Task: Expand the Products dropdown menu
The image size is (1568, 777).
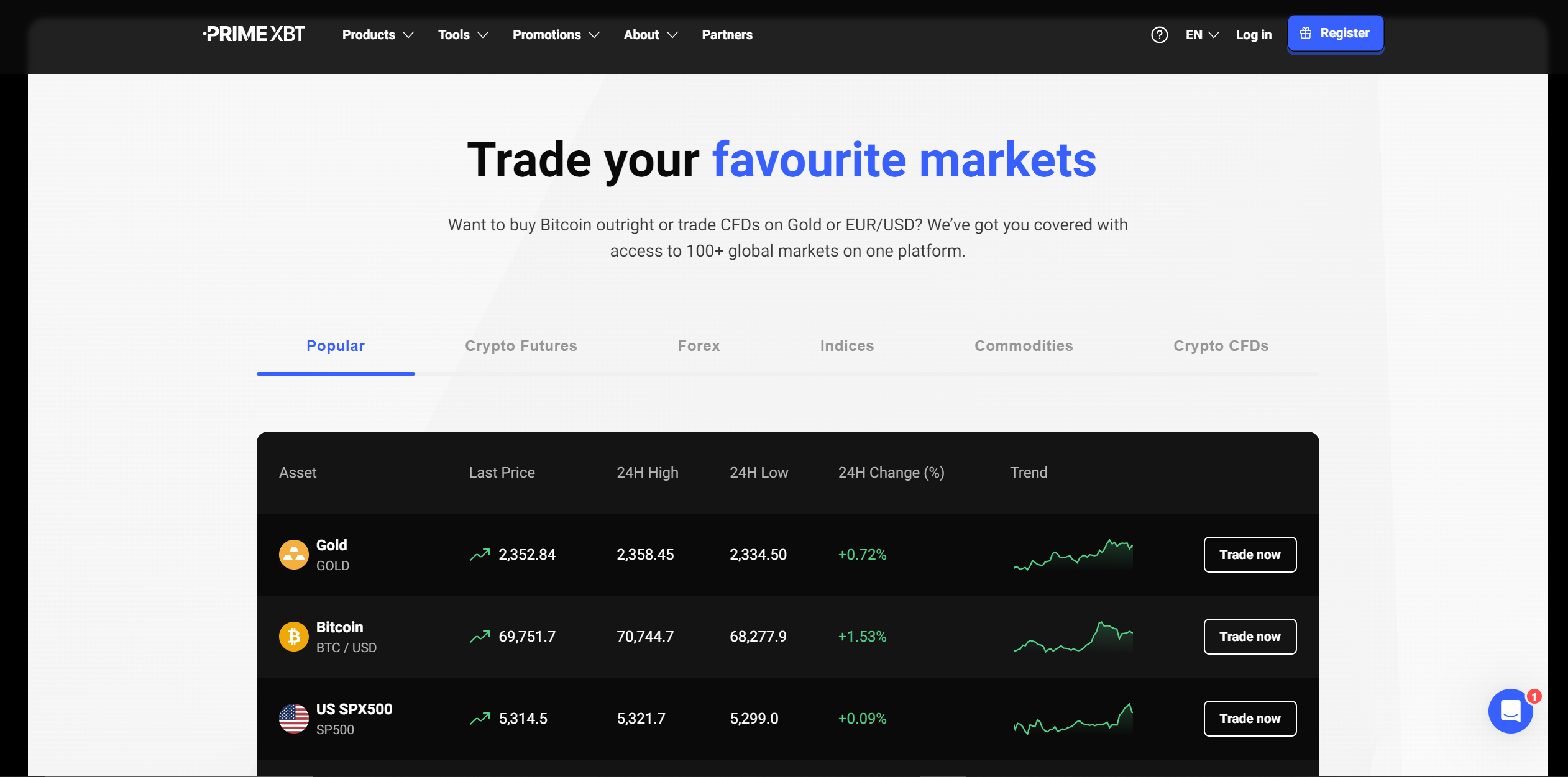Action: tap(378, 35)
